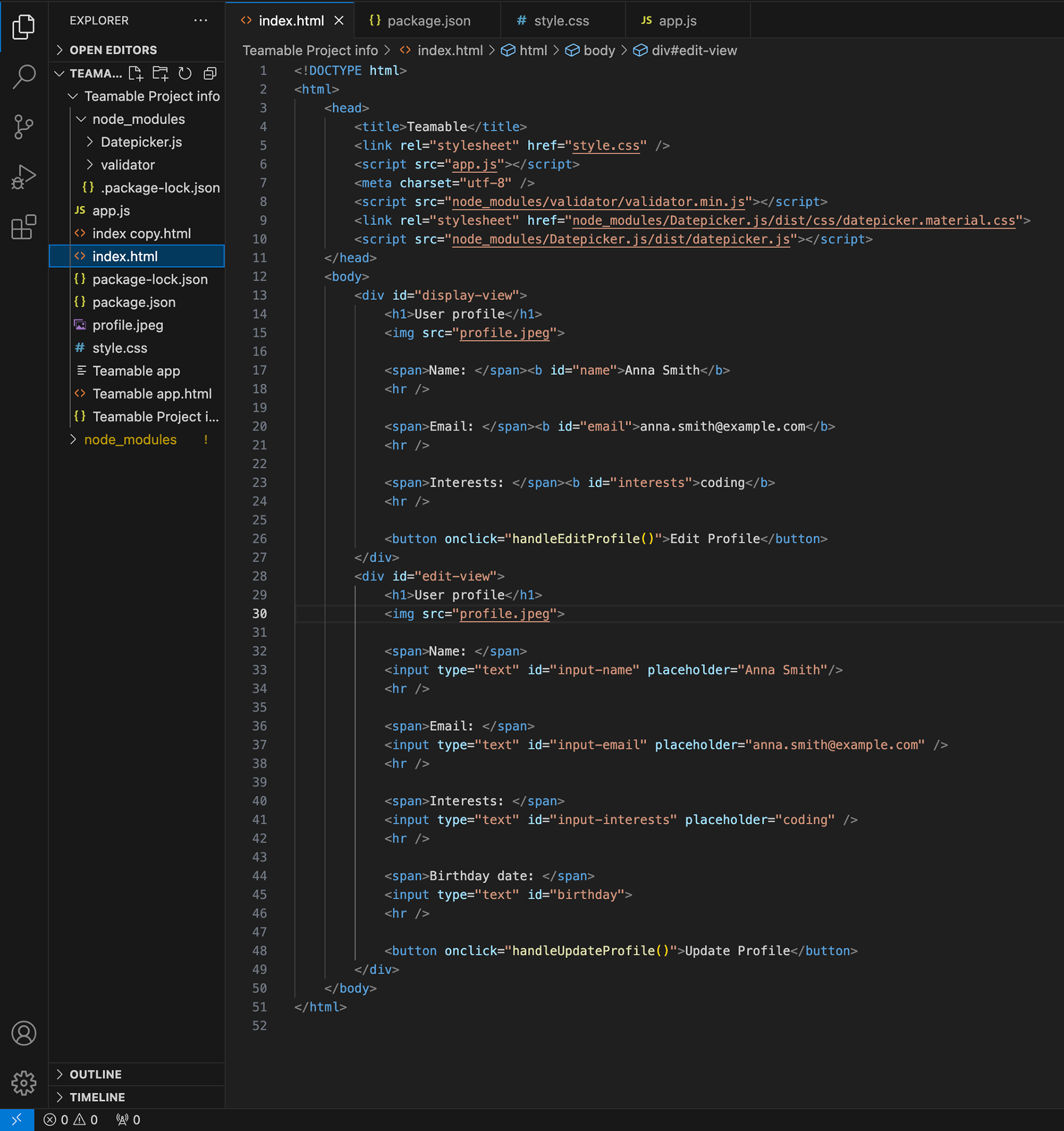Image resolution: width=1064 pixels, height=1131 pixels.
Task: Open Teamable app.html in the explorer
Action: [x=152, y=394]
